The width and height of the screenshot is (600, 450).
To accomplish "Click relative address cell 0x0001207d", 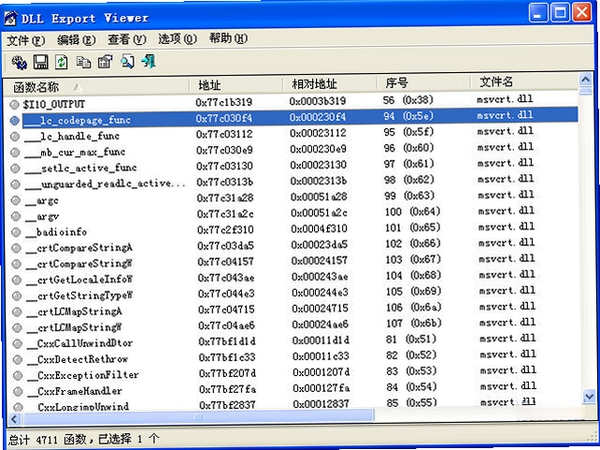I will pyautogui.click(x=321, y=372).
